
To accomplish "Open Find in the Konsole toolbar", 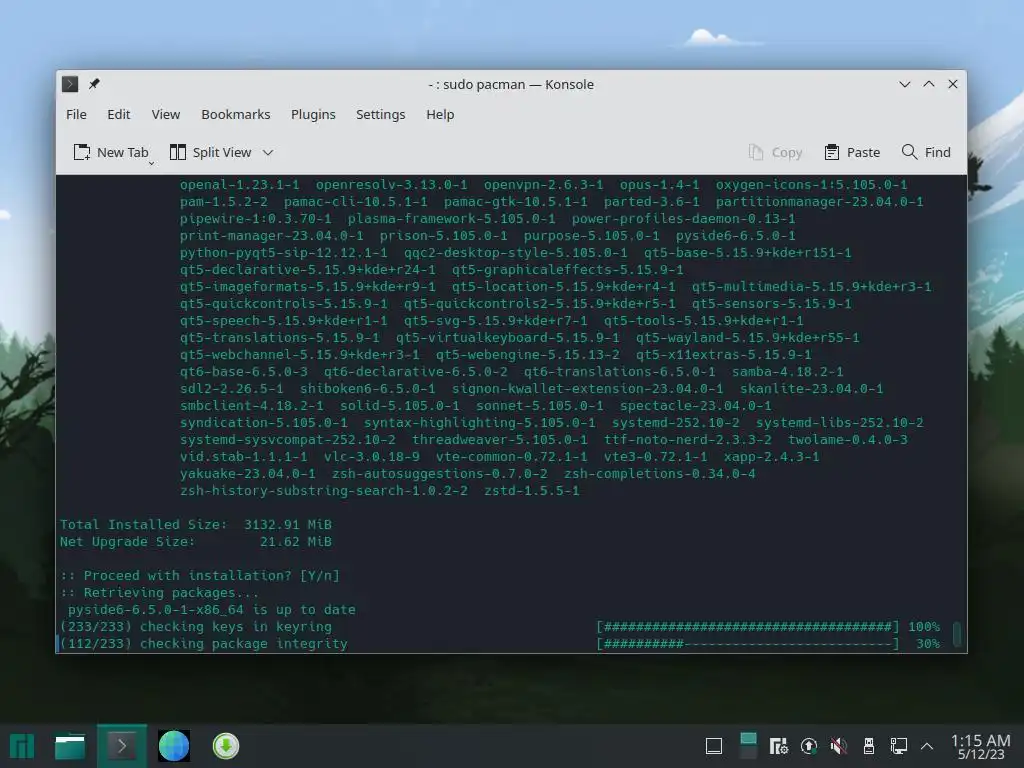I will pyautogui.click(x=926, y=152).
